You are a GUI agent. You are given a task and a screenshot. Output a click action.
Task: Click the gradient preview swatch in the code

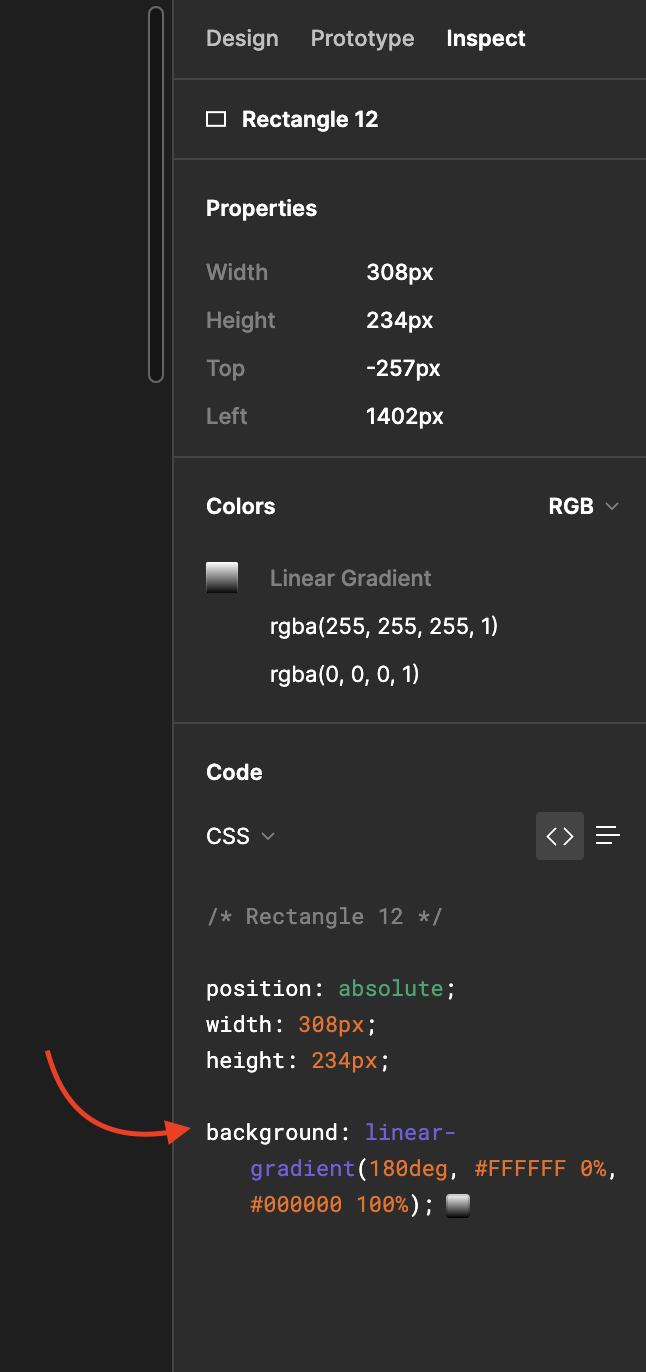[x=458, y=1205]
